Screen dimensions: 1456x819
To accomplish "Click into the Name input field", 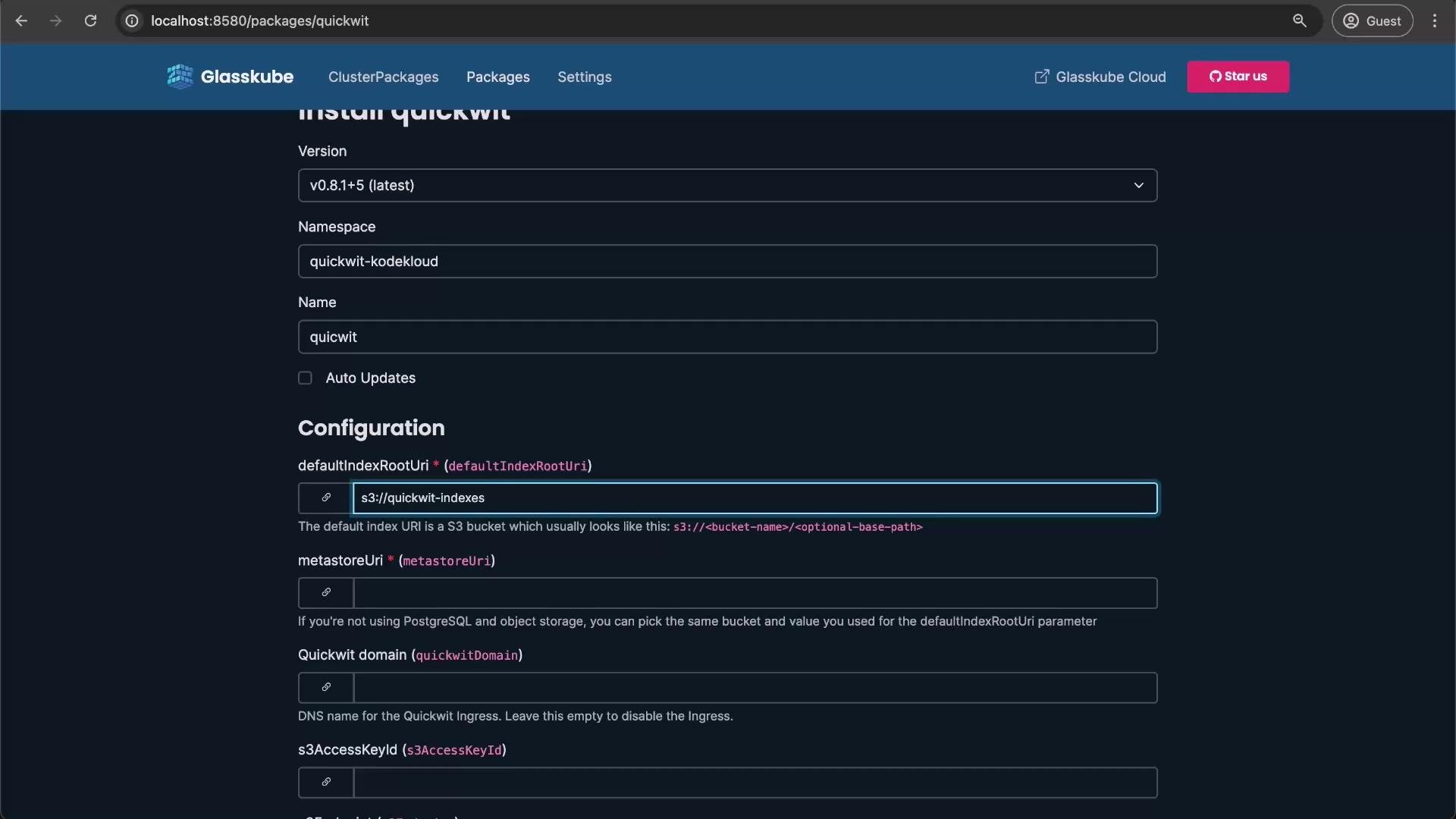I will [x=727, y=337].
